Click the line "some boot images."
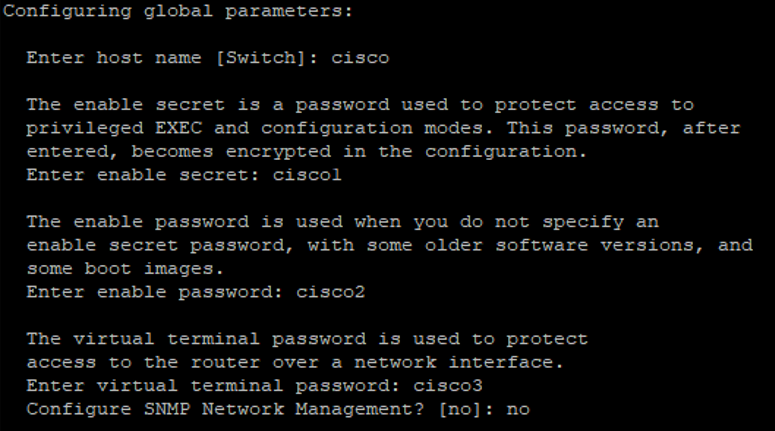 (120, 269)
